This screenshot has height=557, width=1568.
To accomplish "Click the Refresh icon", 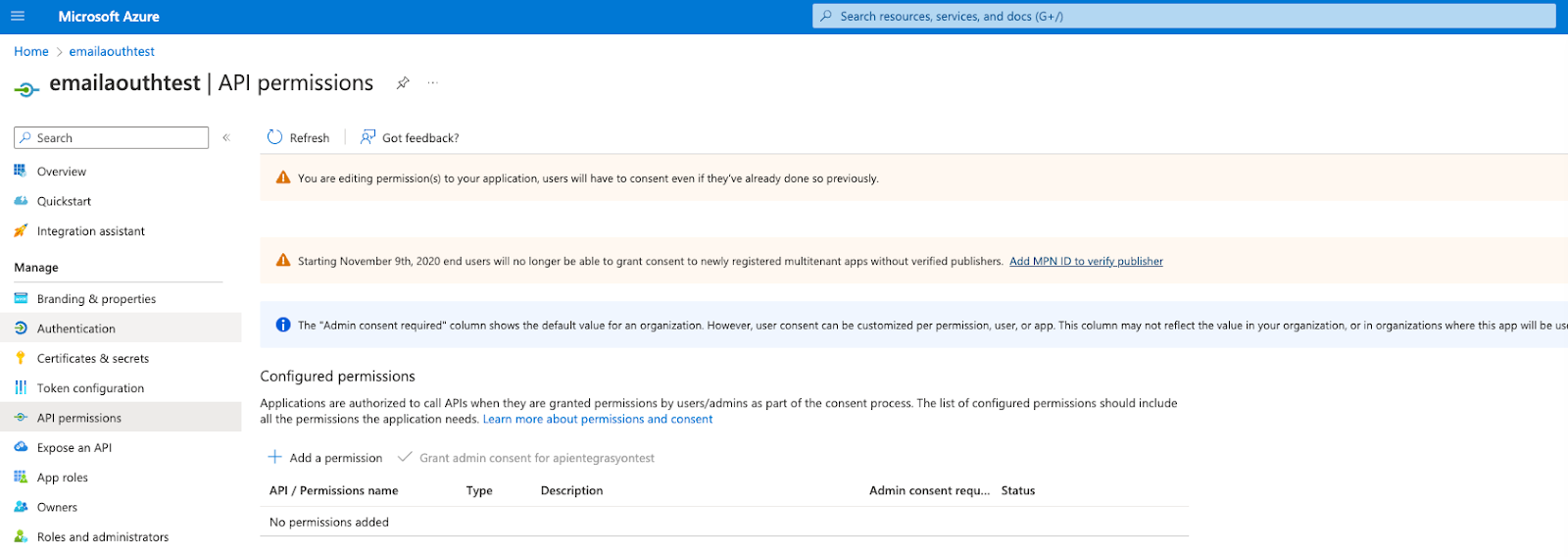I will [274, 137].
